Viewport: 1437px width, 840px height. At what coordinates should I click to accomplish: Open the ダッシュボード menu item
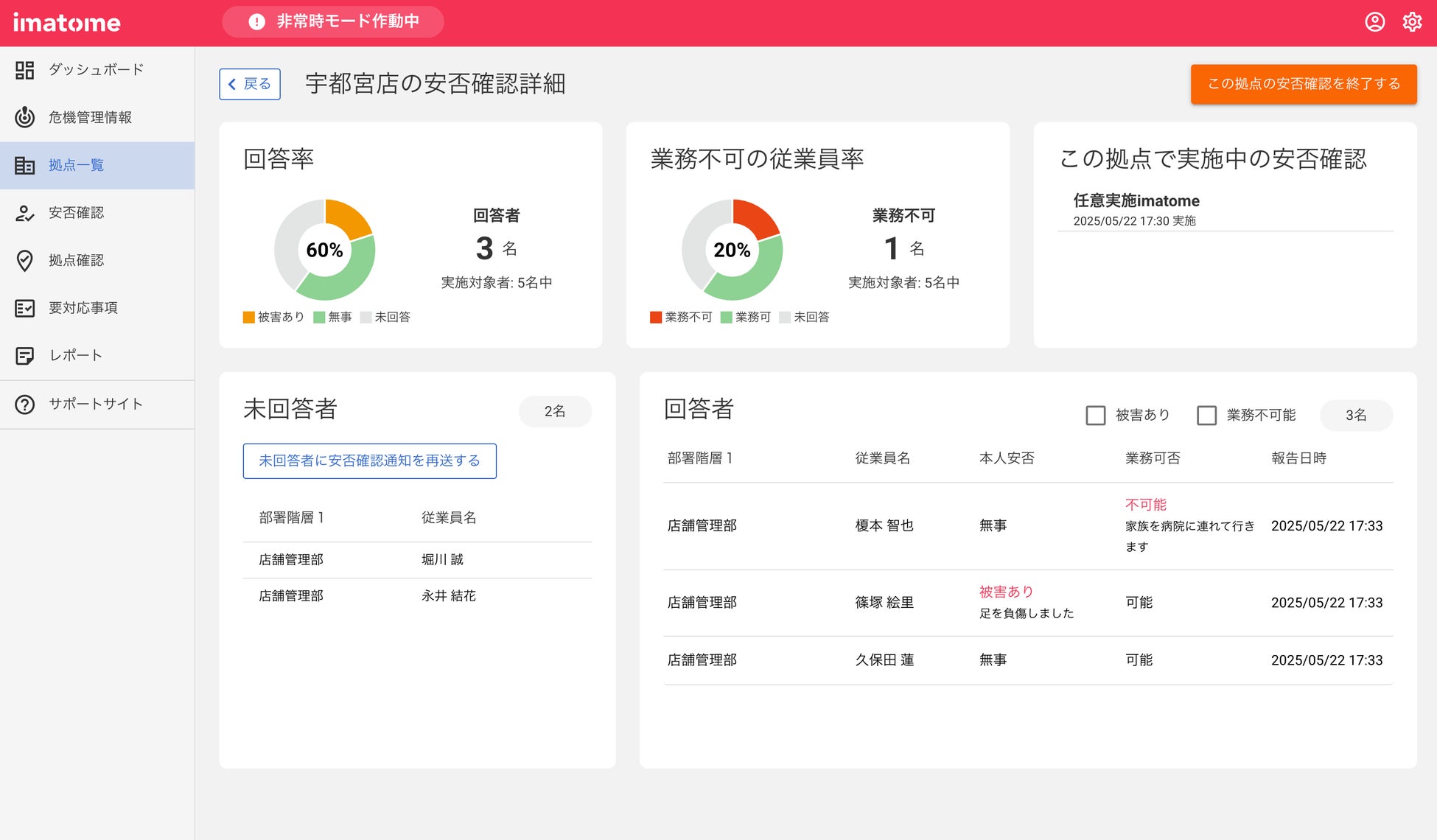click(x=96, y=70)
